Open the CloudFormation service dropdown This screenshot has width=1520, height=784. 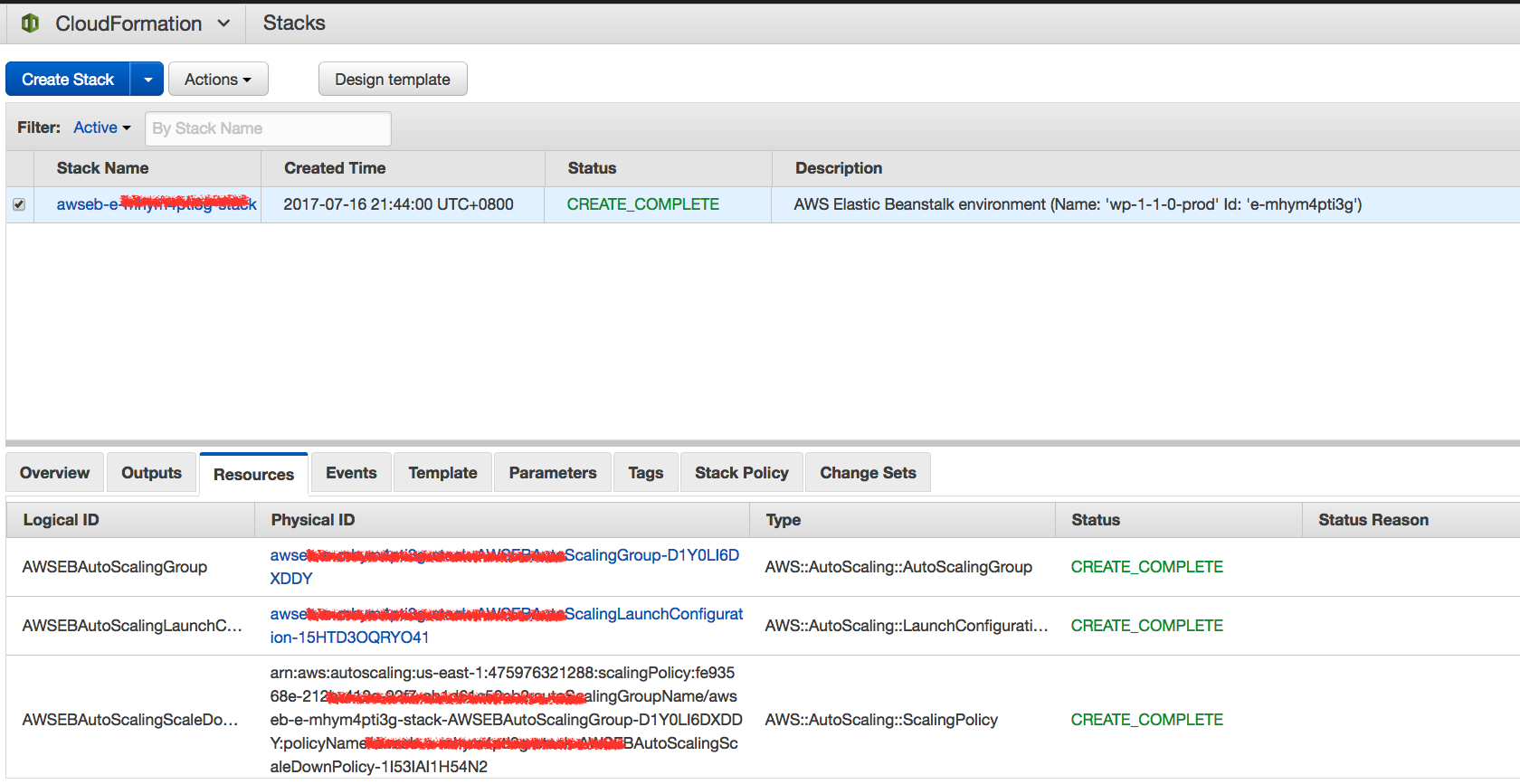click(142, 24)
